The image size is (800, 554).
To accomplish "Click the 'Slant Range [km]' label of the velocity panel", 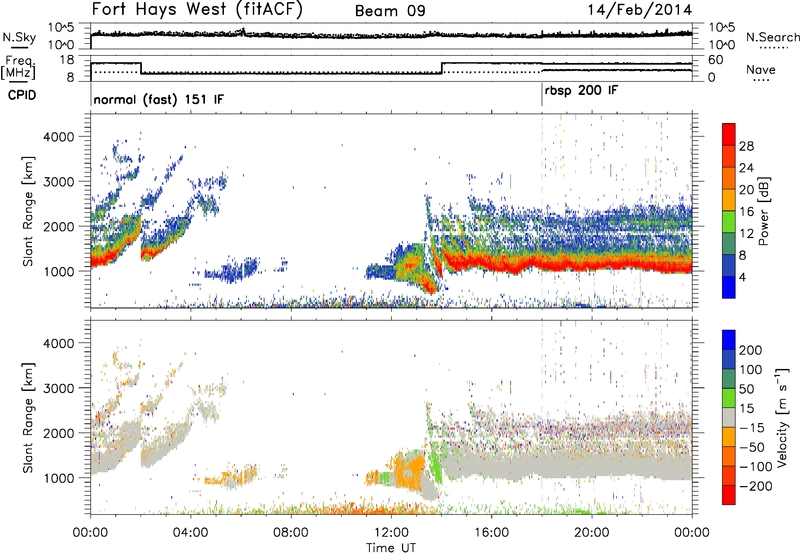I will click(x=28, y=418).
